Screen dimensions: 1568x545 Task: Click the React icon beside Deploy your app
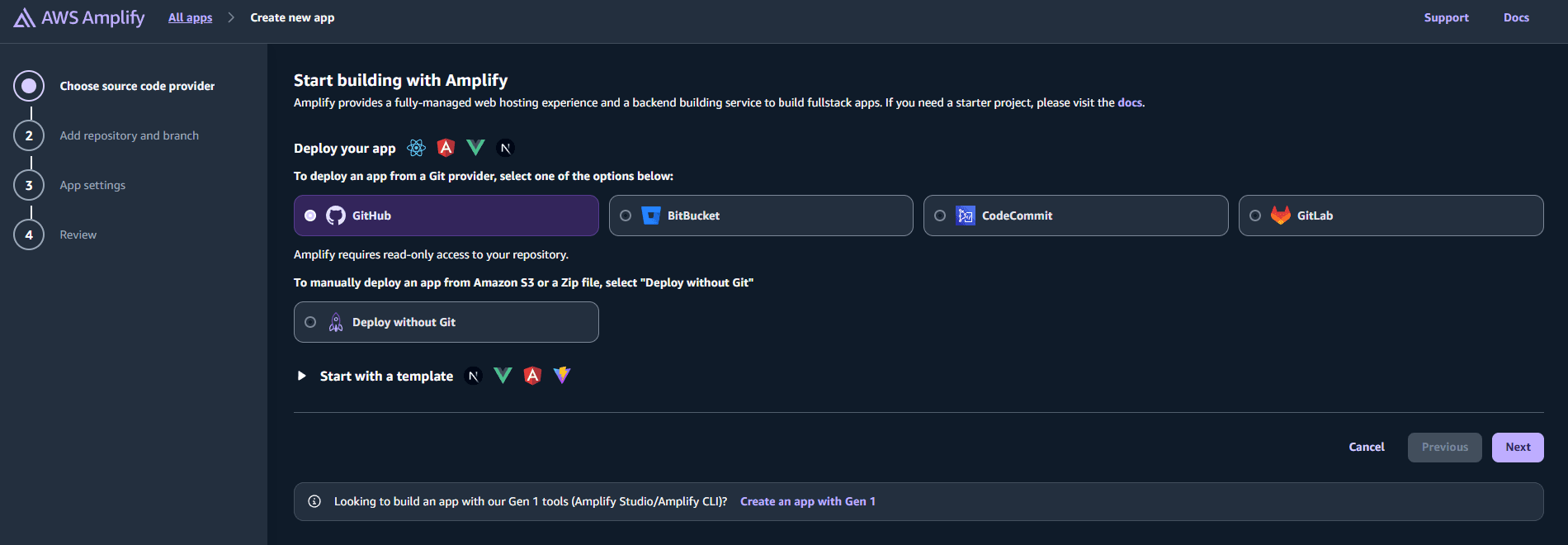[x=417, y=148]
